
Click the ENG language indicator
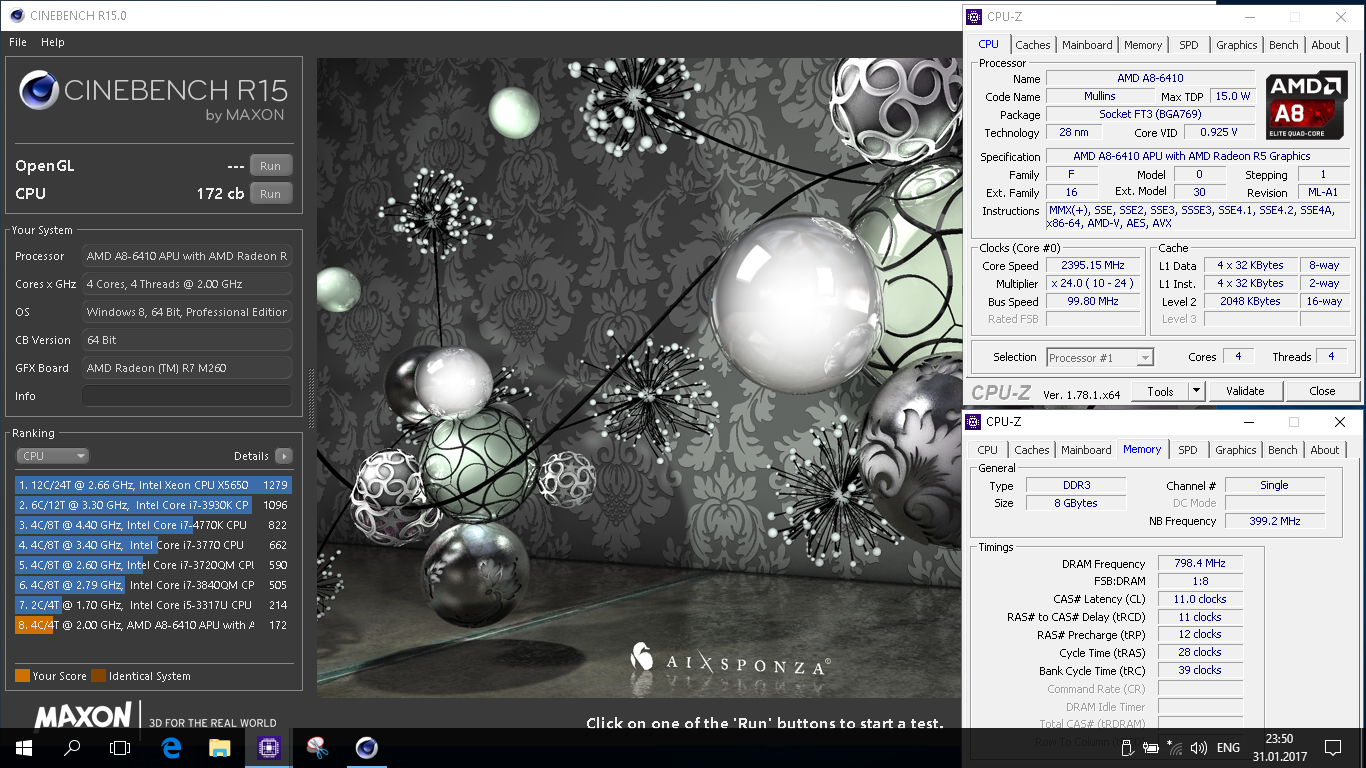(1228, 748)
